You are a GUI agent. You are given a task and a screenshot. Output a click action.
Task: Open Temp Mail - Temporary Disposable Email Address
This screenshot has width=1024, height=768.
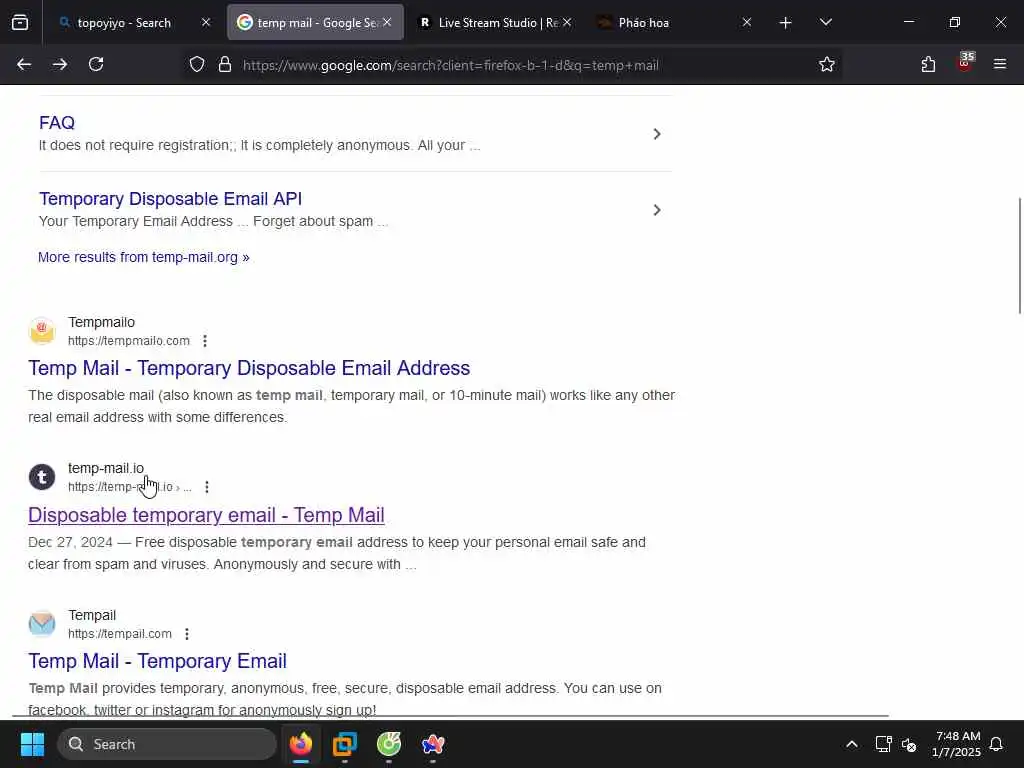click(249, 368)
